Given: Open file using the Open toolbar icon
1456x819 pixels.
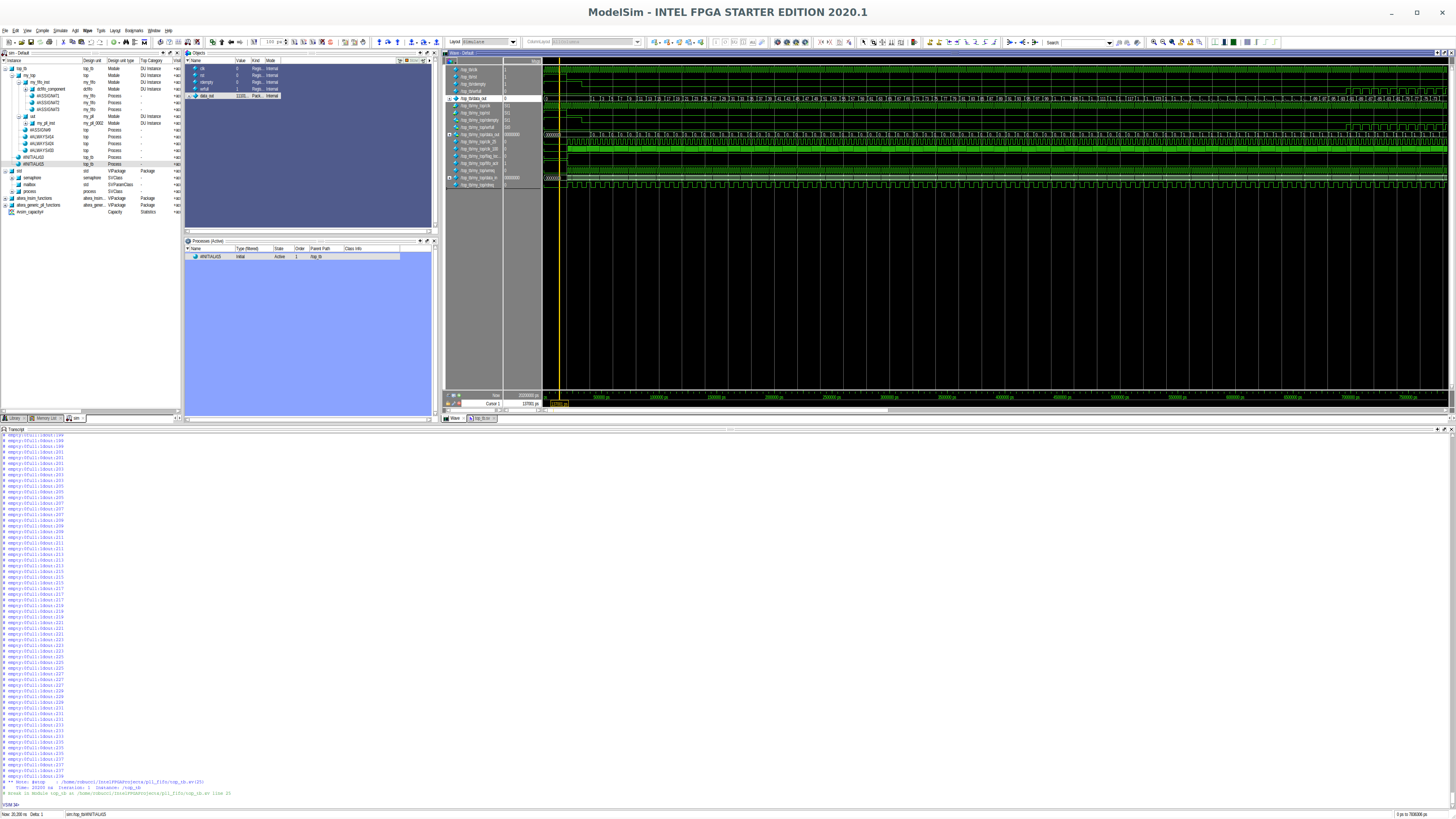Looking at the screenshot, I should (x=22, y=42).
